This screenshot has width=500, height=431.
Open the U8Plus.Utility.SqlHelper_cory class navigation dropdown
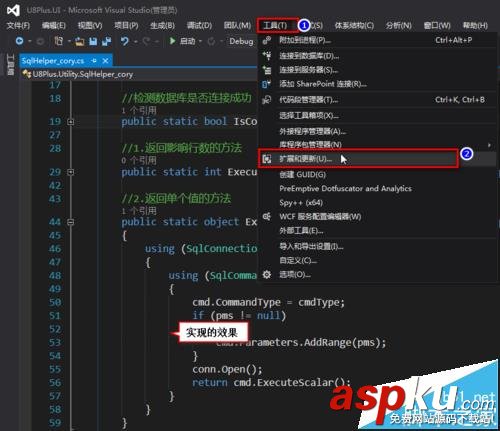139,74
